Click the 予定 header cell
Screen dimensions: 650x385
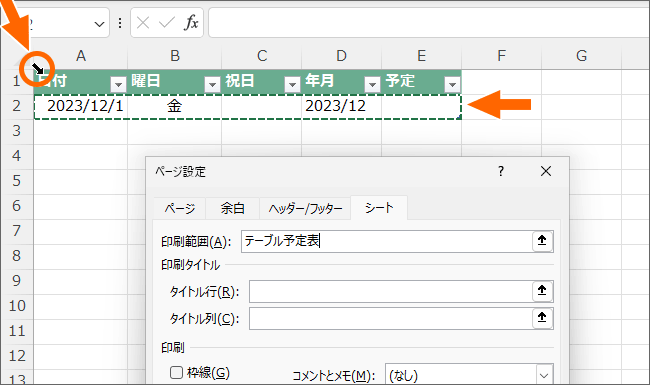coord(421,81)
